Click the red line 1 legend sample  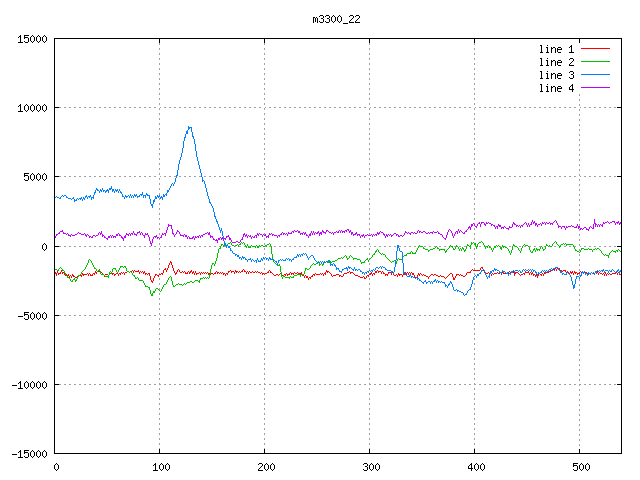coord(595,49)
